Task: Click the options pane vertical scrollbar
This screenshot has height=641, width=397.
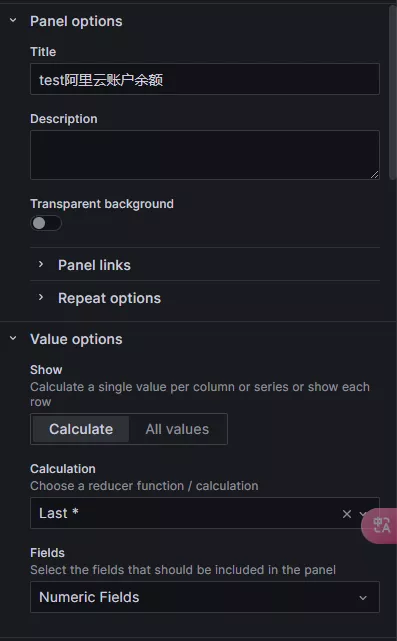Action: pos(393,93)
